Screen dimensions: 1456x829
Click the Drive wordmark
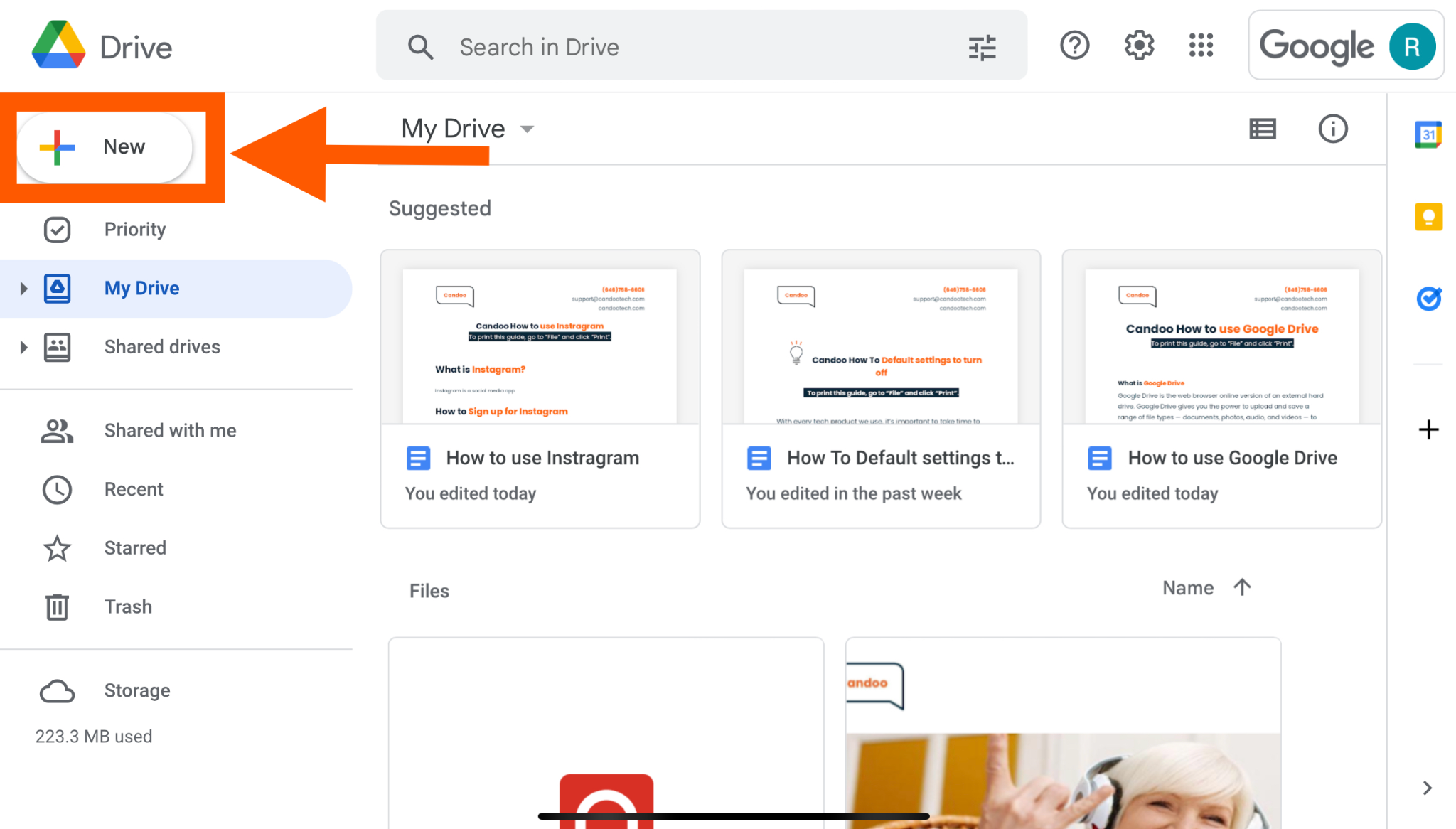click(x=136, y=48)
